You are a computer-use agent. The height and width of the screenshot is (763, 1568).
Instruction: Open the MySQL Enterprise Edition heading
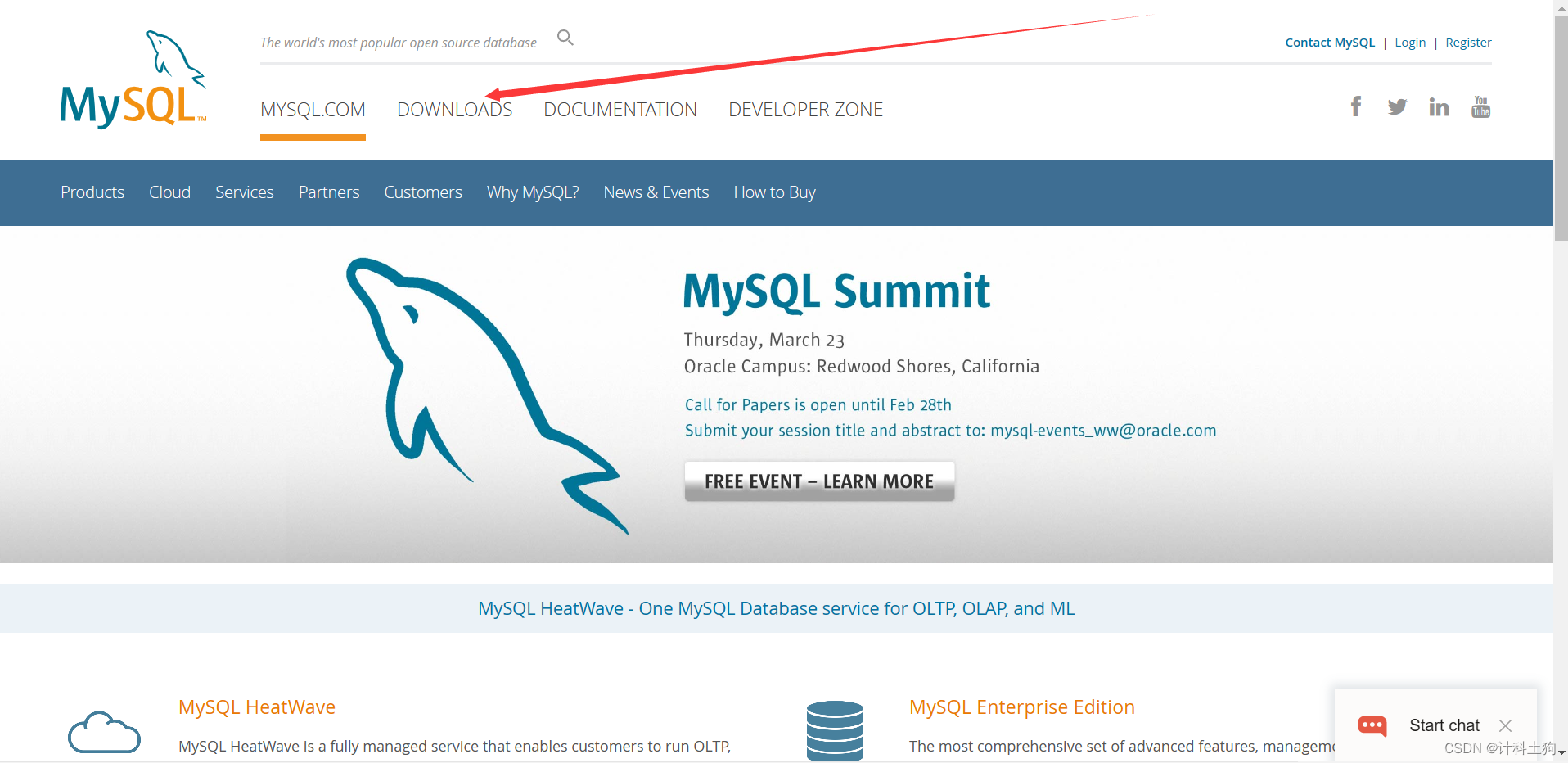1022,707
